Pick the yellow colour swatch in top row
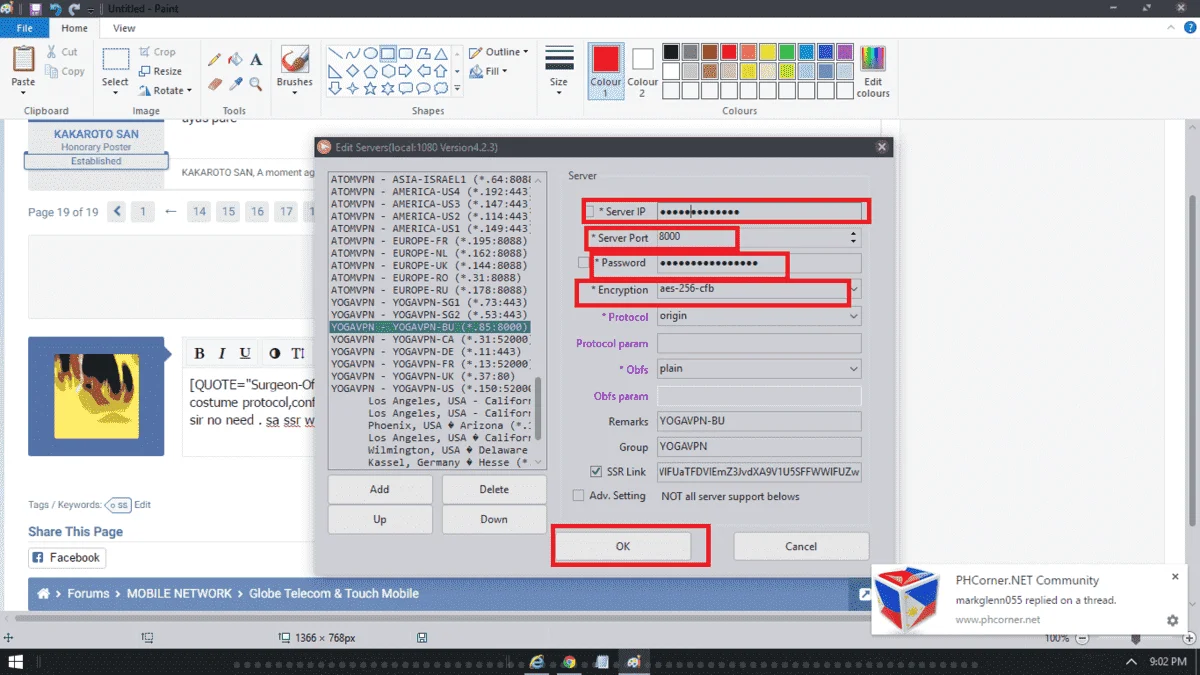This screenshot has height=675, width=1200. tap(768, 52)
